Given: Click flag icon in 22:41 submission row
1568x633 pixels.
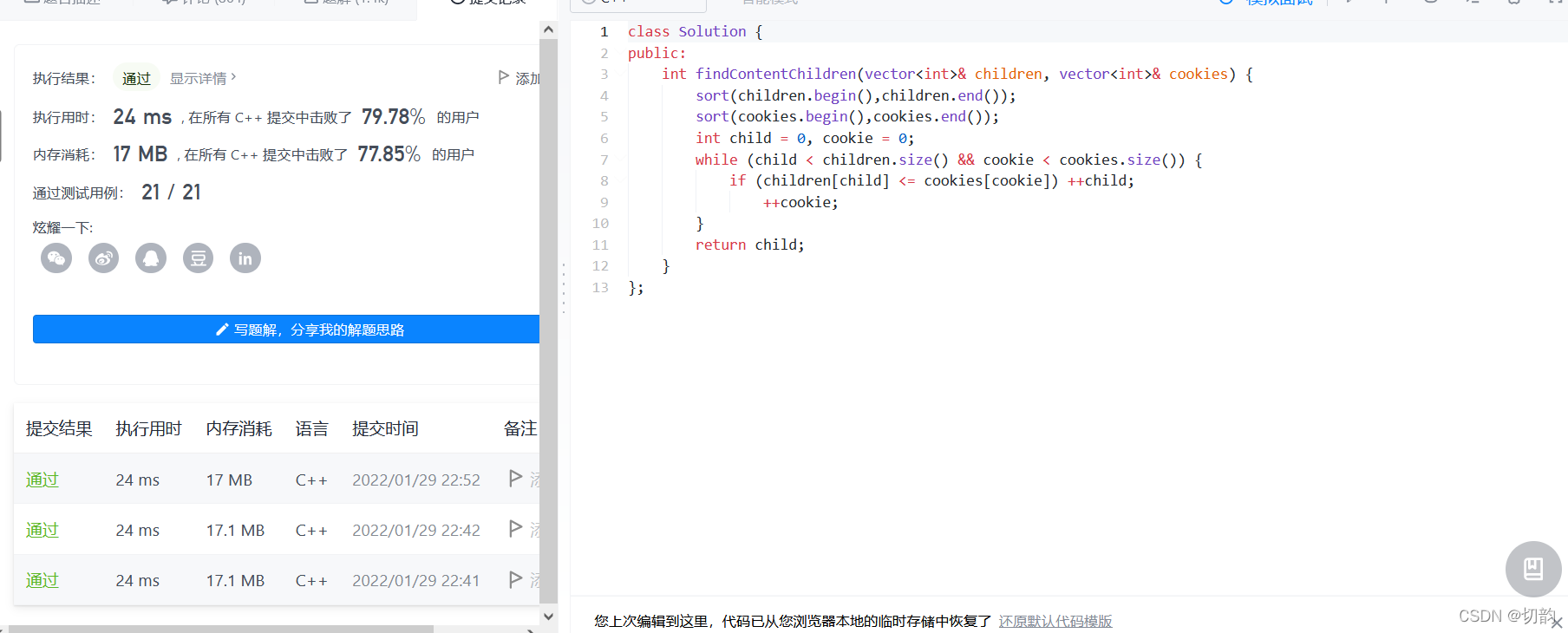Looking at the screenshot, I should tap(515, 578).
